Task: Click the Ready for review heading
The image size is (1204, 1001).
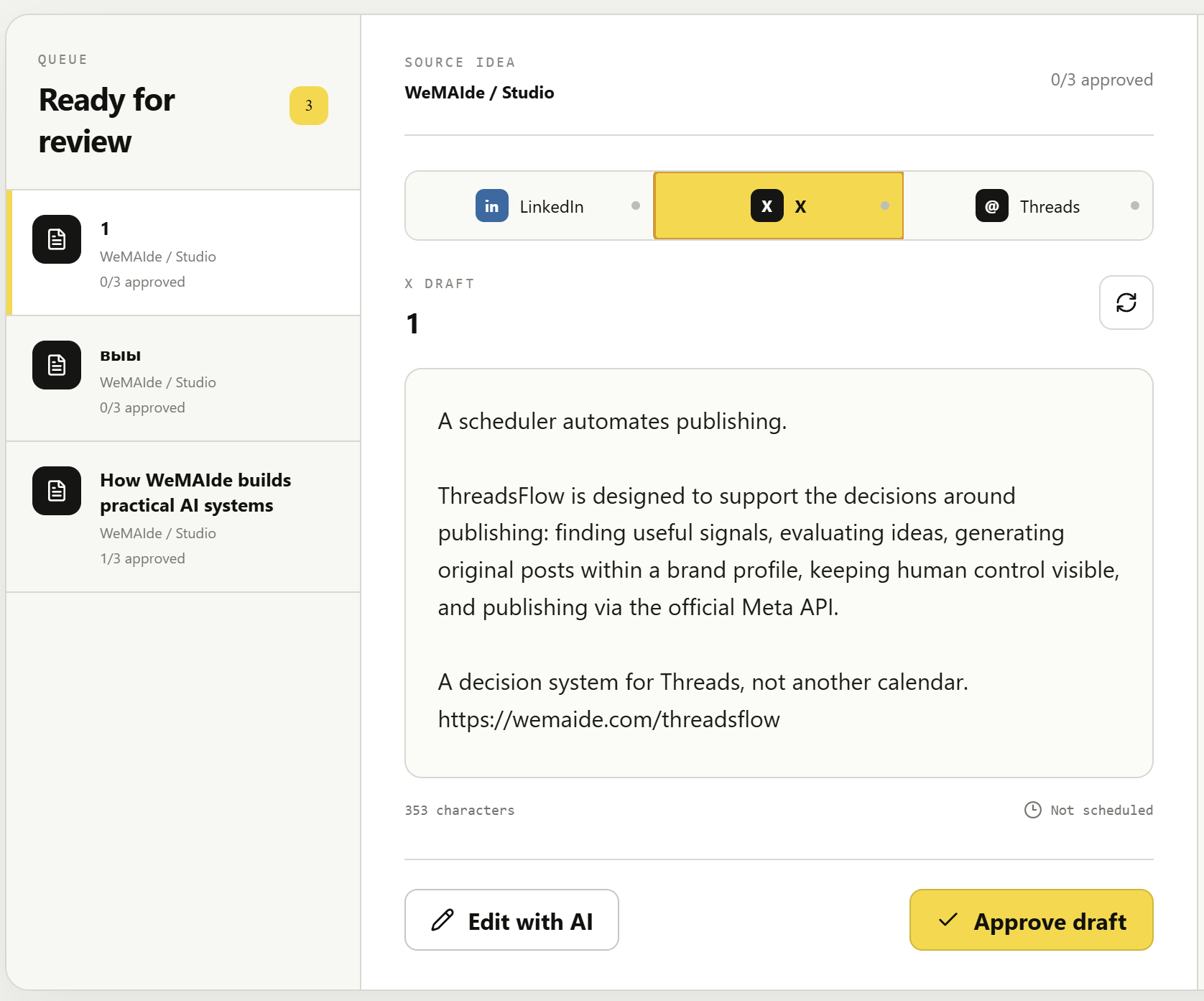Action: (106, 121)
